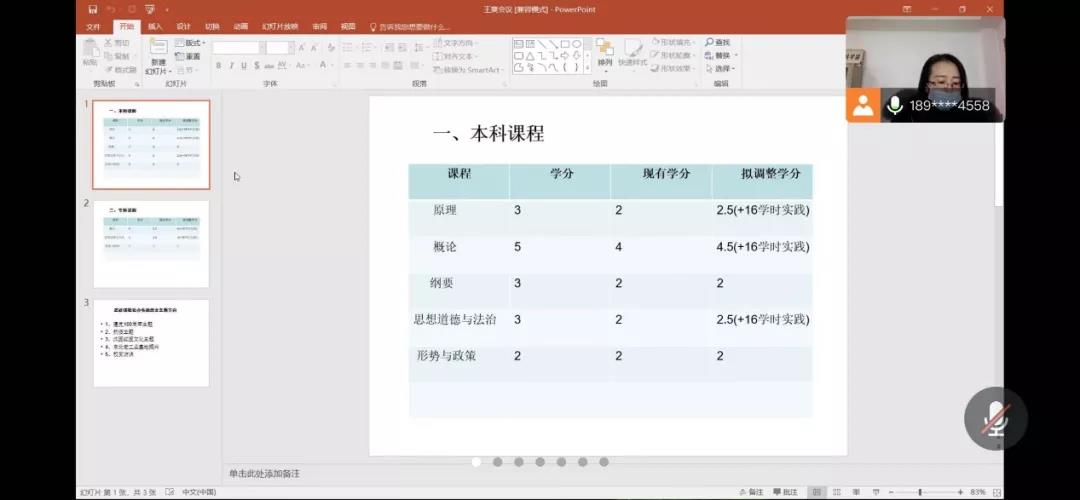Image resolution: width=1080 pixels, height=500 pixels.
Task: Click the Reset (重置) slide button
Action: click(x=192, y=56)
